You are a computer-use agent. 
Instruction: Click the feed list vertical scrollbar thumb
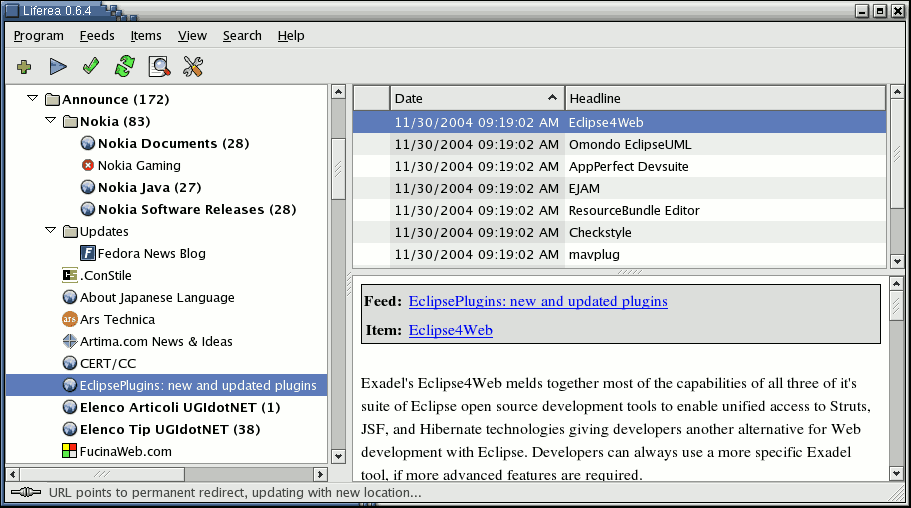click(338, 169)
